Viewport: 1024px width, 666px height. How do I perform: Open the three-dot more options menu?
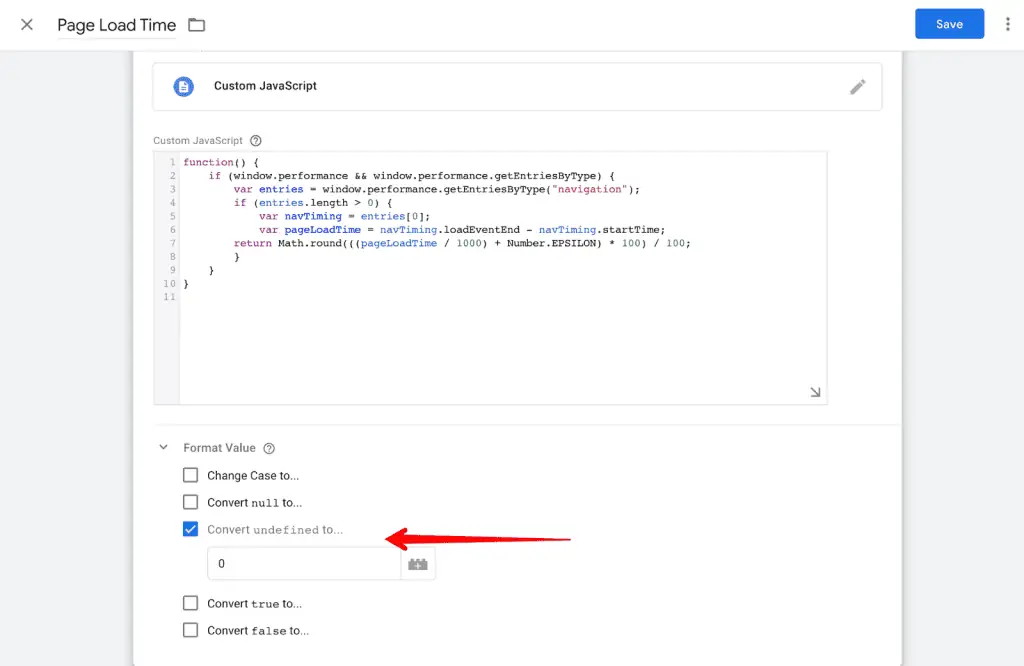pyautogui.click(x=1007, y=25)
